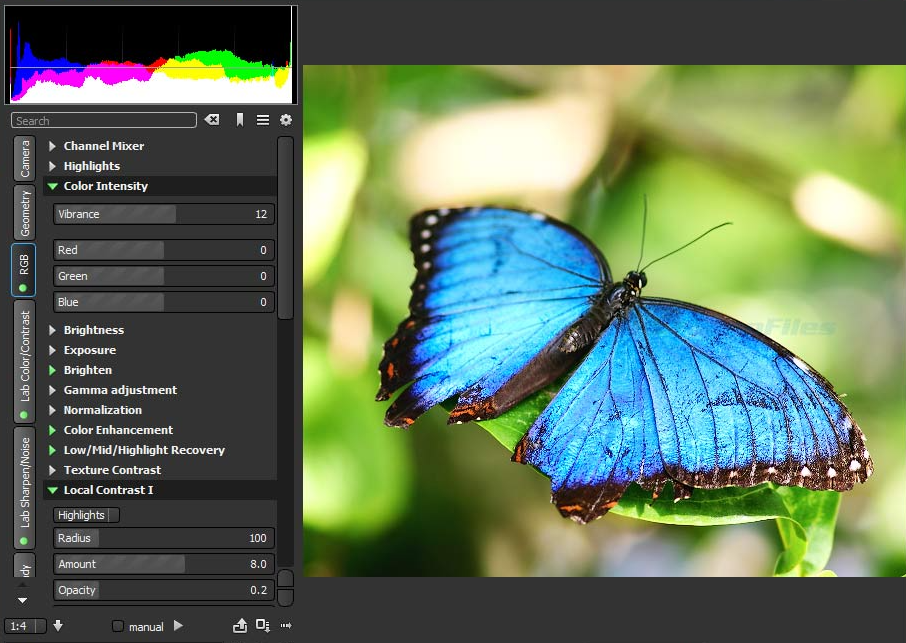Show favourite tools via bookmark icon

click(x=239, y=120)
